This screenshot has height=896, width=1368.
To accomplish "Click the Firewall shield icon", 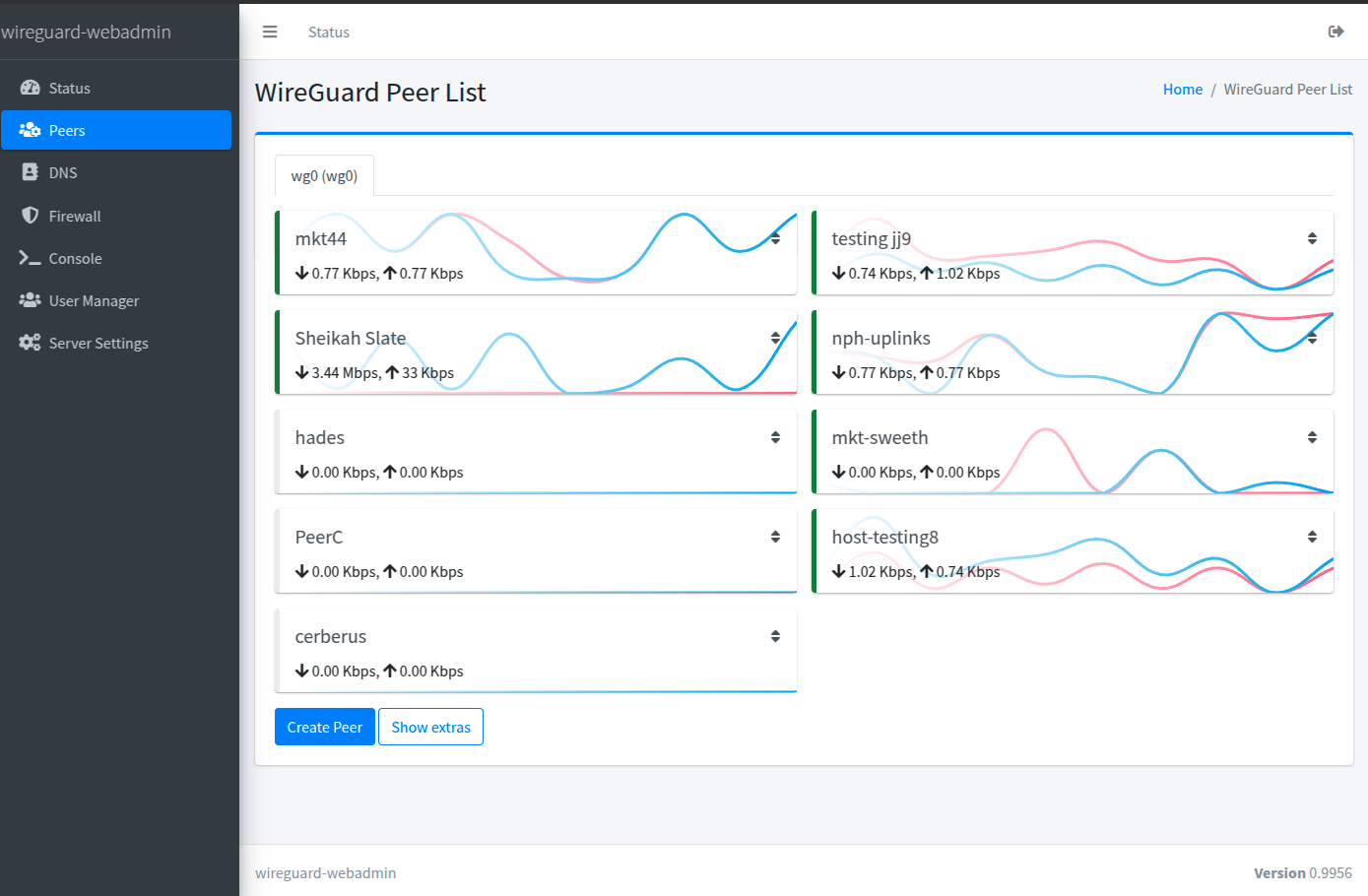I will pyautogui.click(x=30, y=216).
